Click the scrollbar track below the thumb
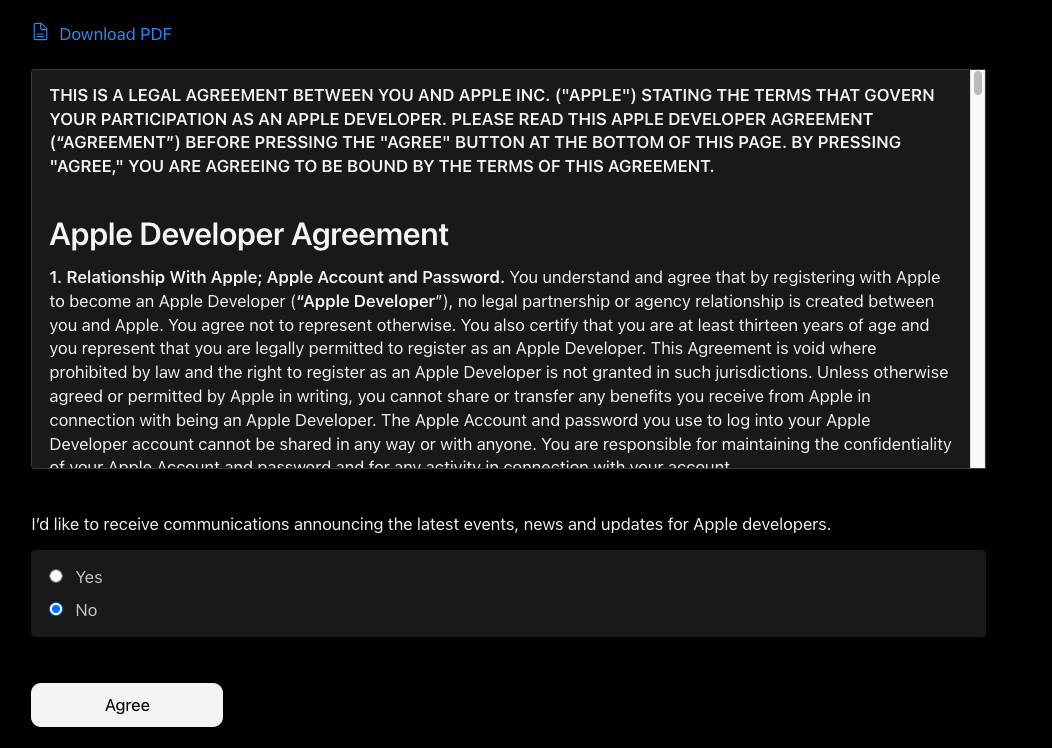The image size is (1052, 748). tap(978, 300)
